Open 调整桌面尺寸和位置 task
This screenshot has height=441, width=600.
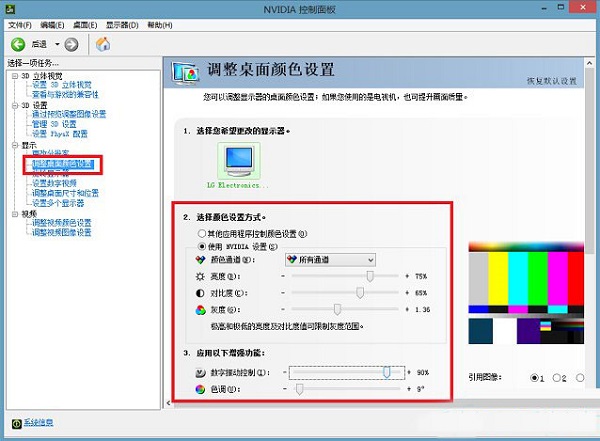[x=65, y=193]
